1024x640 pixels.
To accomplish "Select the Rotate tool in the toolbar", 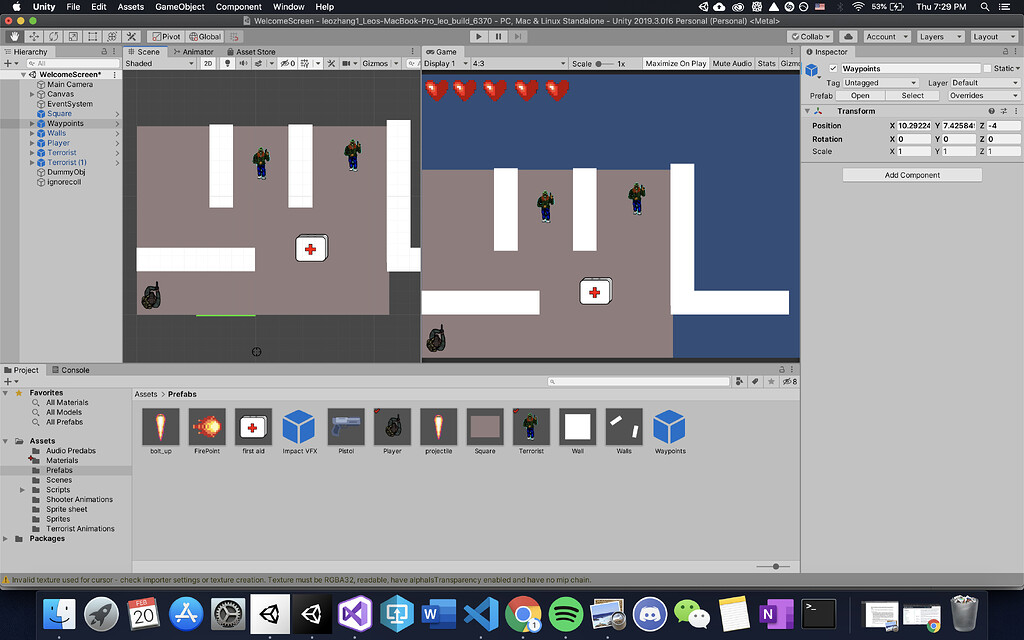I will 52,36.
